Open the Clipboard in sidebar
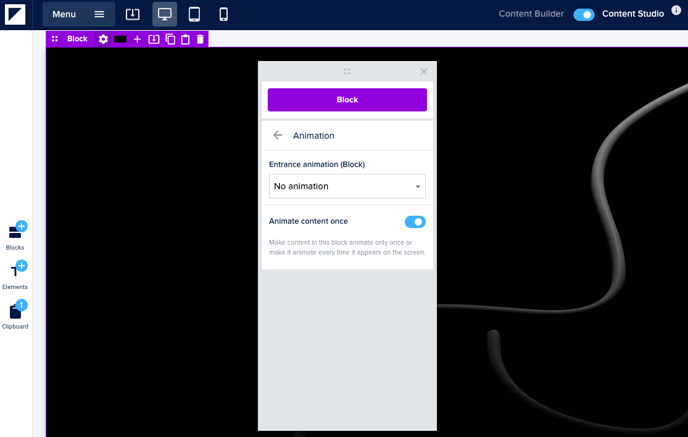The width and height of the screenshot is (688, 437). click(15, 313)
